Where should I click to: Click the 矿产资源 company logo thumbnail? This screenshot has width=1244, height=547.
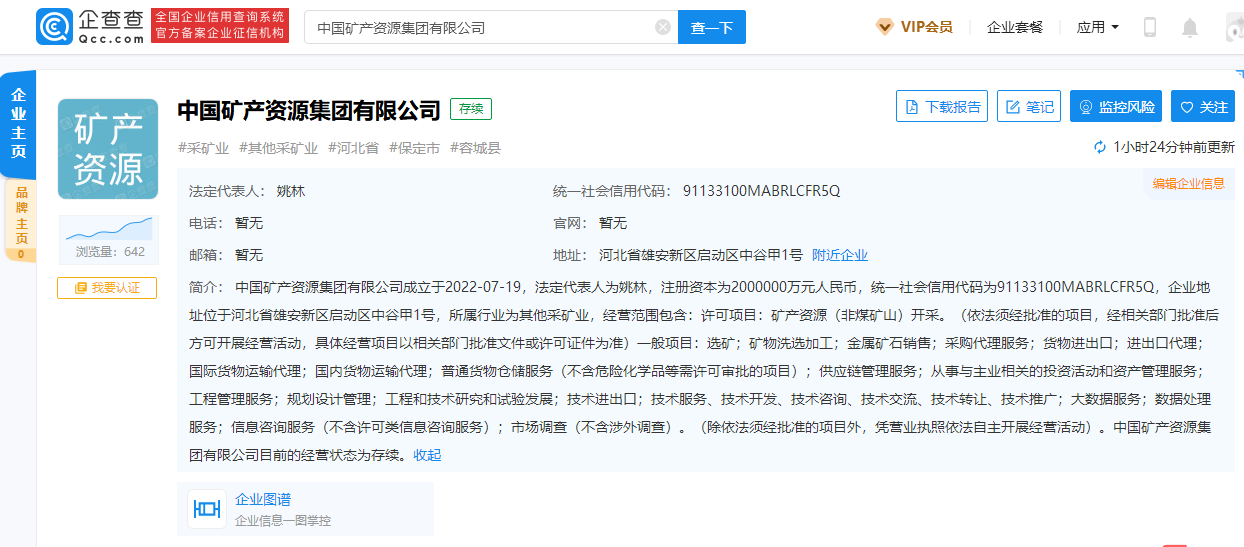click(x=108, y=149)
